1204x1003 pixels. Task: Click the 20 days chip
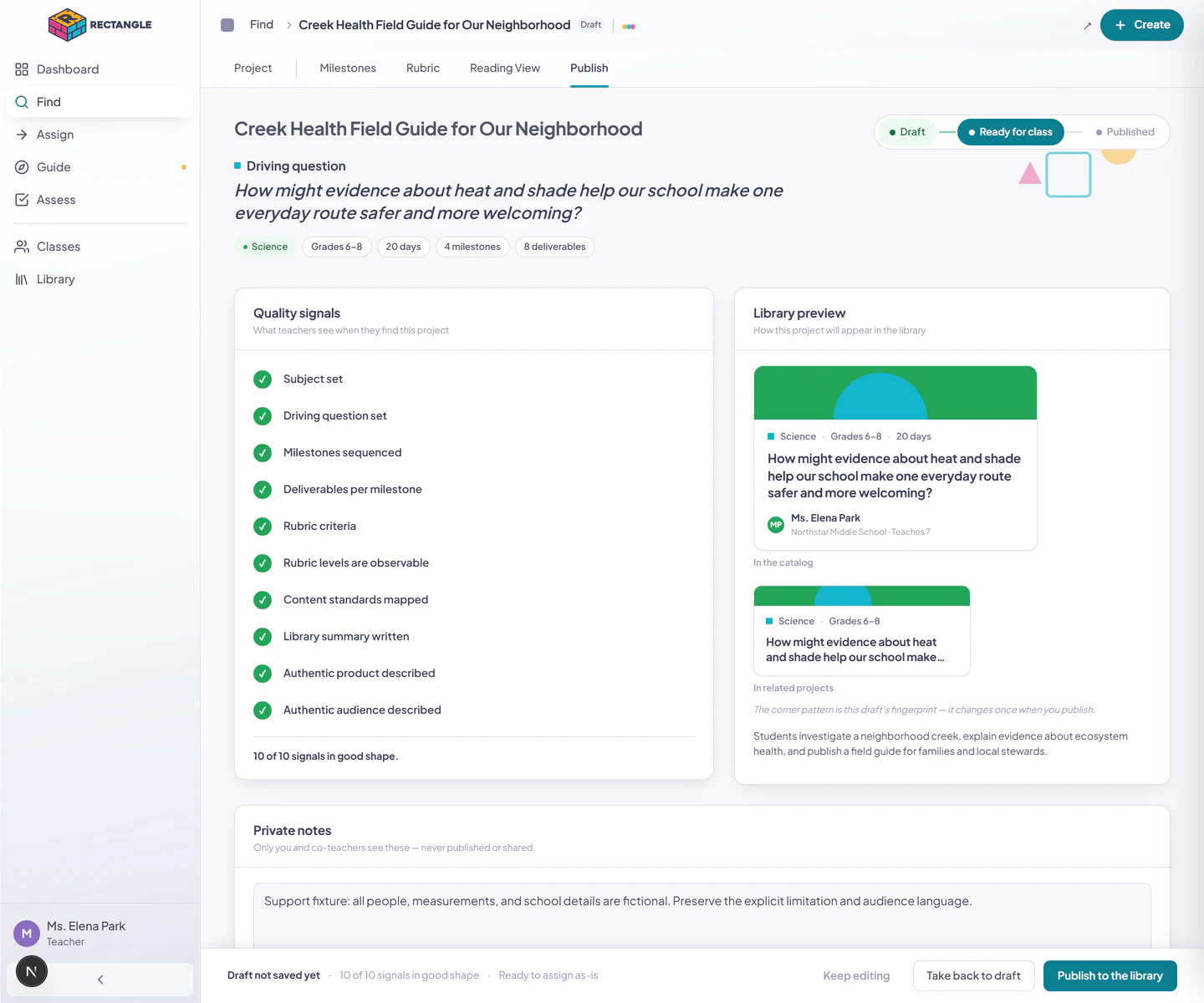point(404,247)
